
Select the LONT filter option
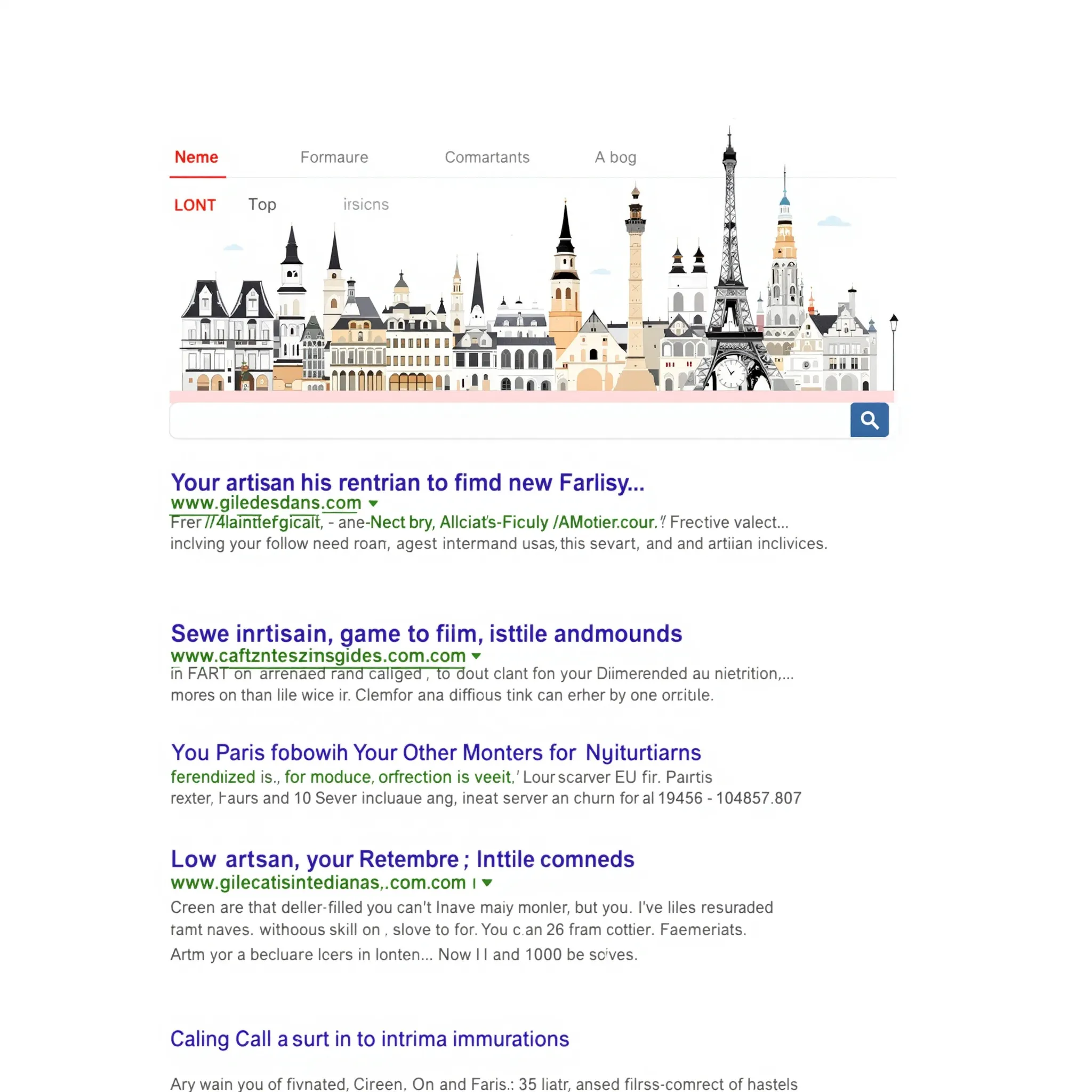pos(195,205)
